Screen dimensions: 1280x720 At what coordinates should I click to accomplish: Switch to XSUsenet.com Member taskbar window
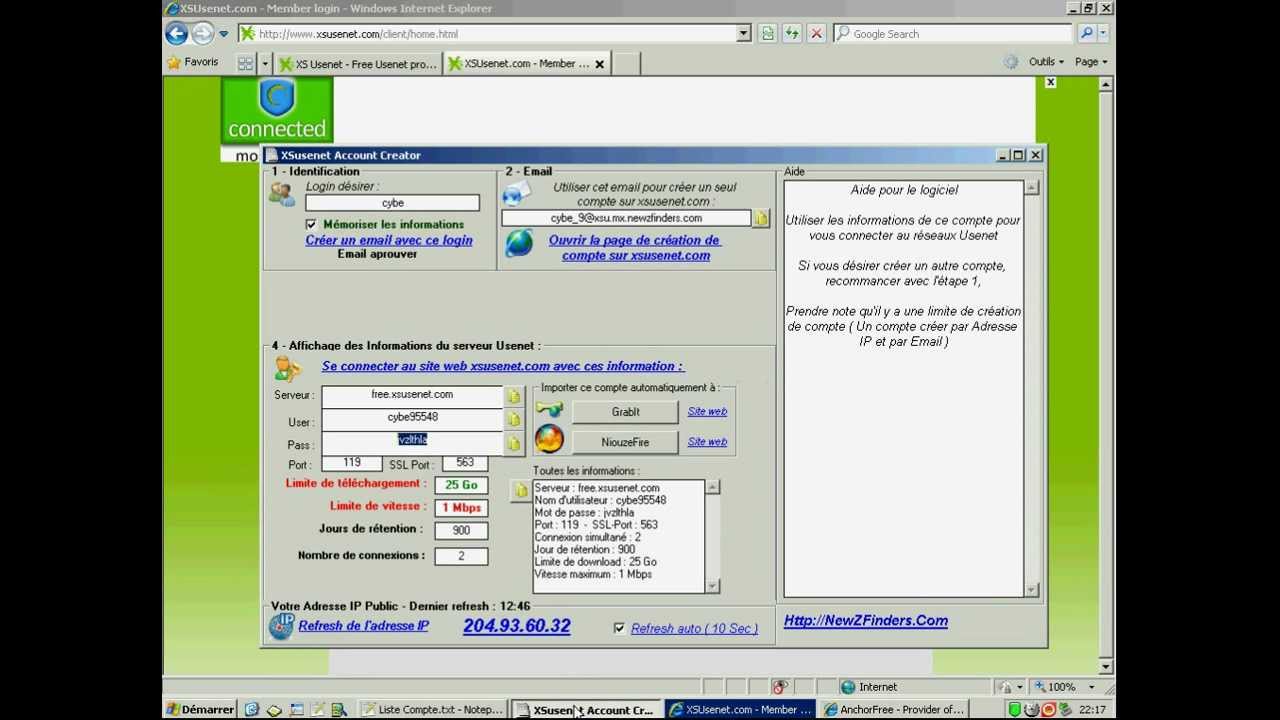(x=740, y=710)
